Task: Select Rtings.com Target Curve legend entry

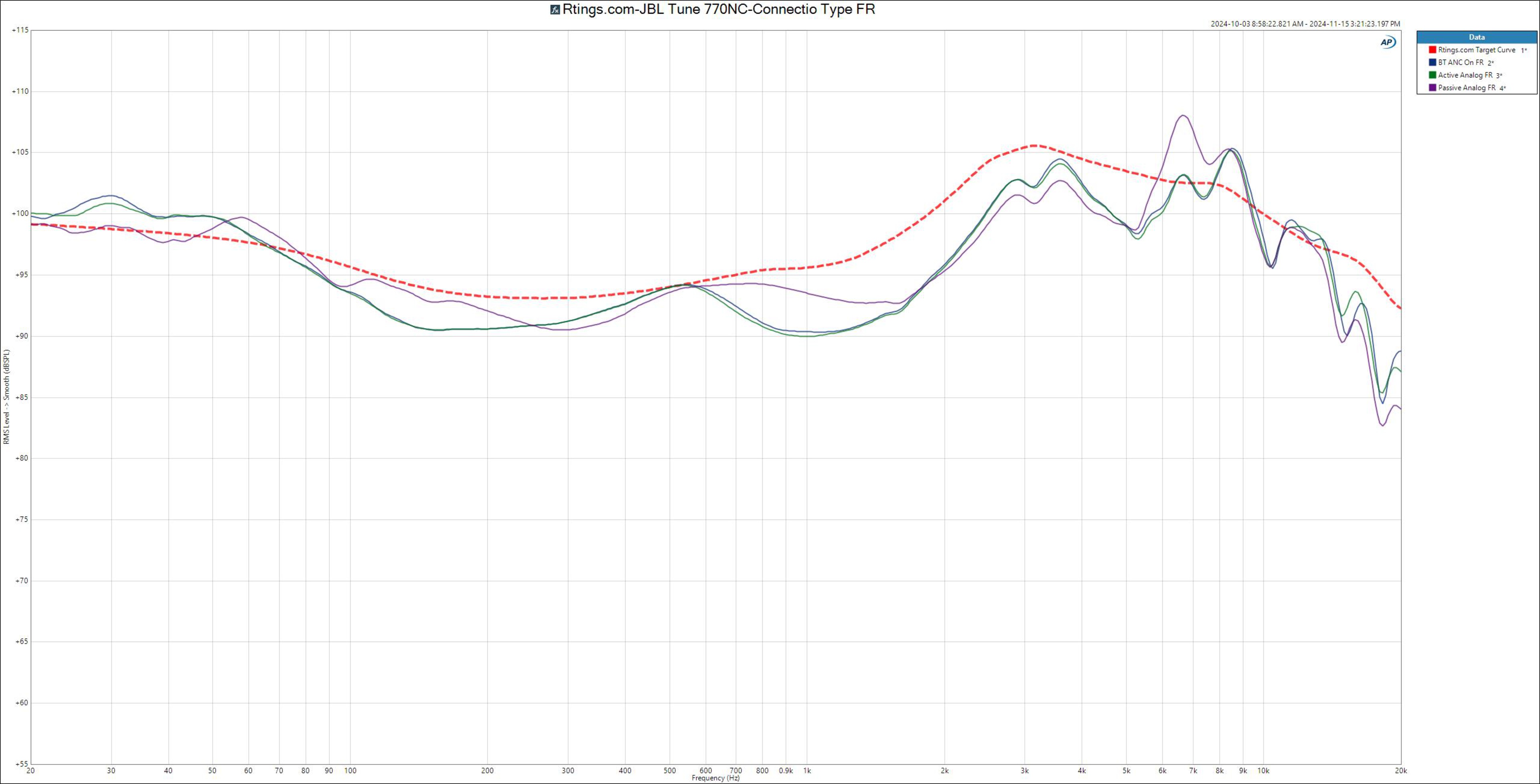Action: [x=1477, y=50]
